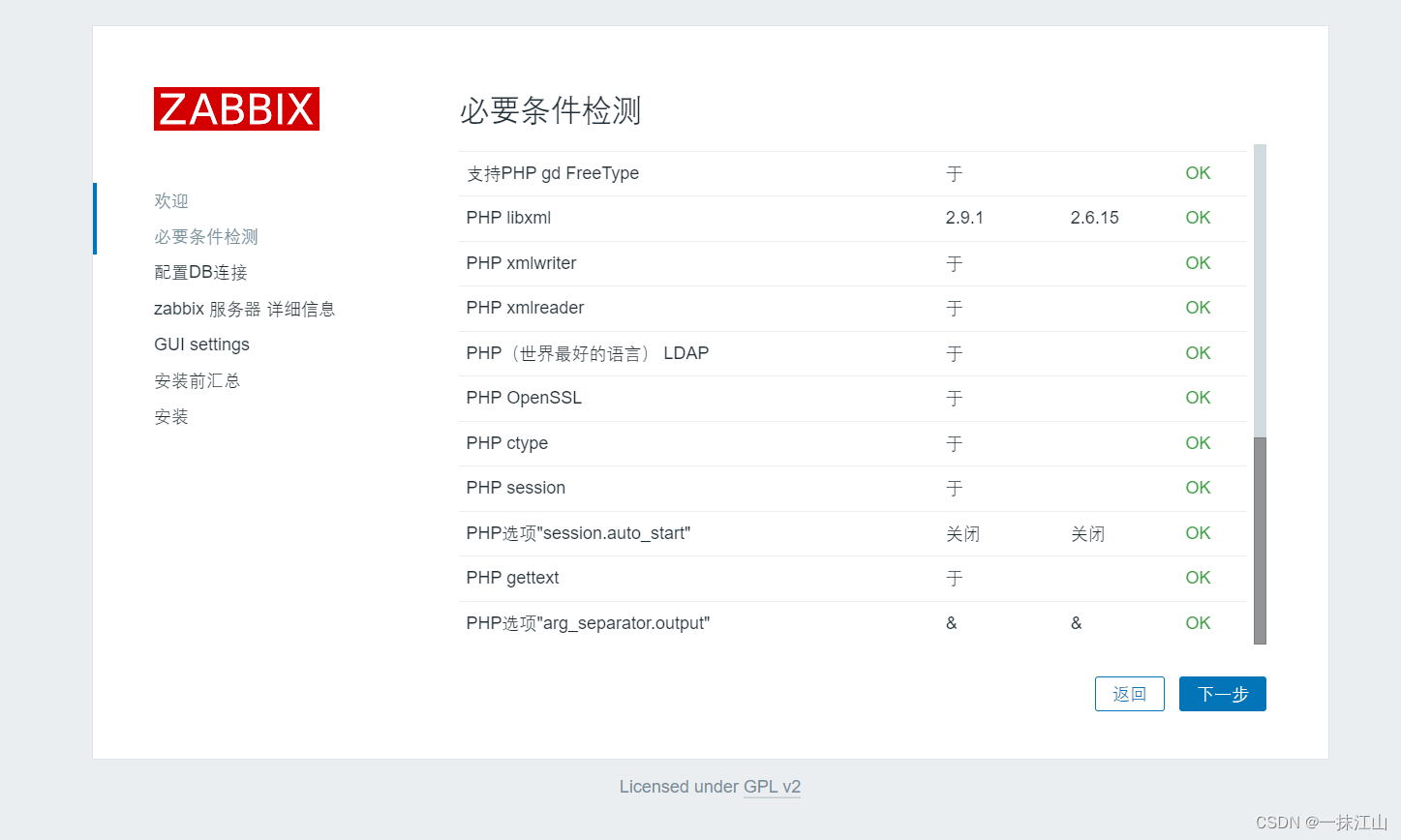Click OK status in arg_separator.output row

pos(1198,623)
